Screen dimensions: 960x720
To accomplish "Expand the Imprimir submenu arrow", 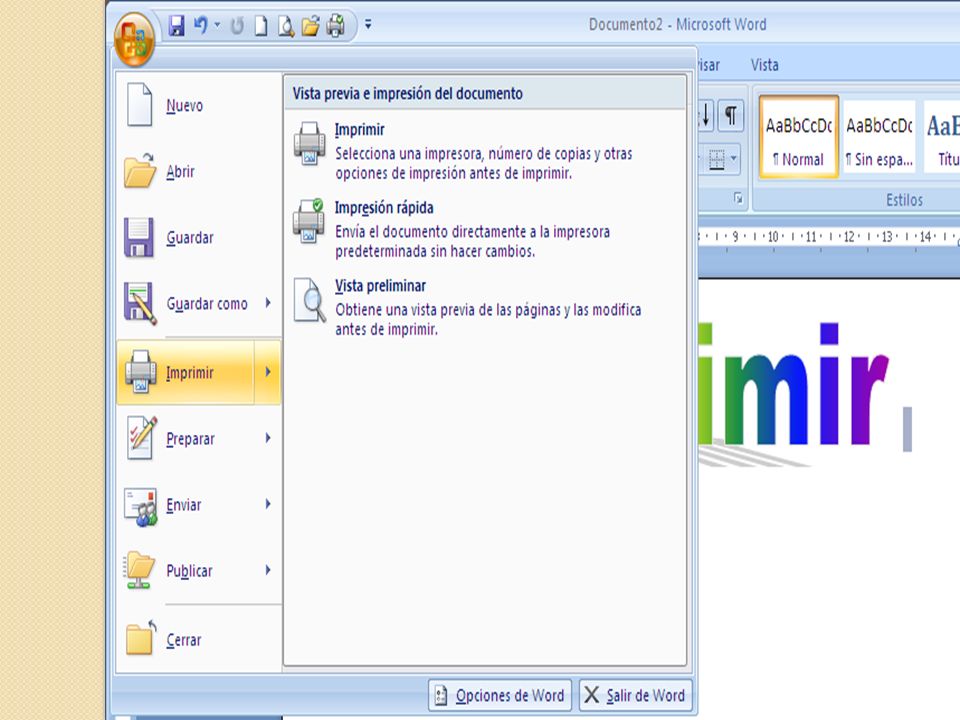I will click(x=268, y=372).
